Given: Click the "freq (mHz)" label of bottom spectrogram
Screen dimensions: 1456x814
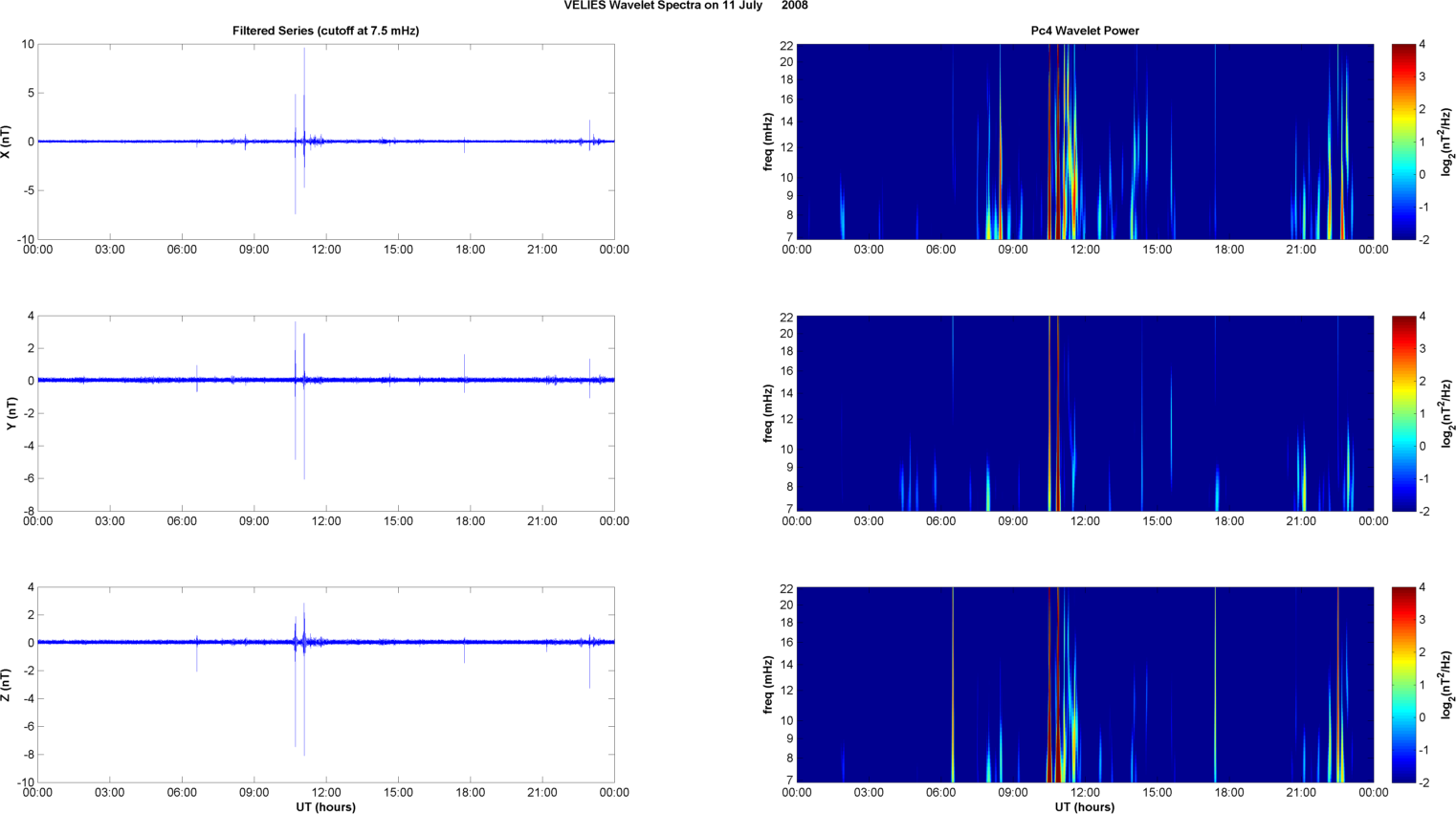Looking at the screenshot, I should pos(768,685).
